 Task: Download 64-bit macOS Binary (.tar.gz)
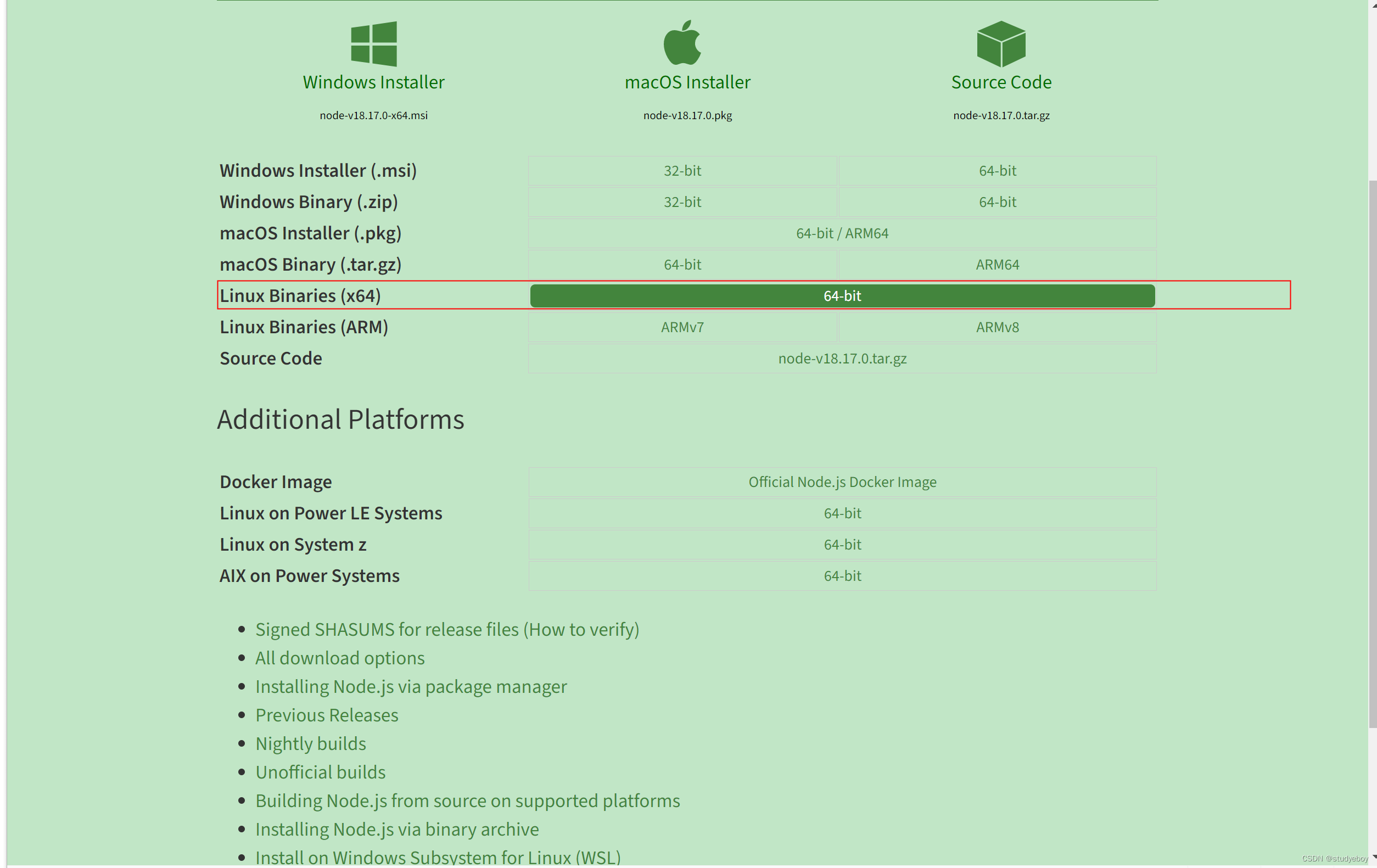682,265
